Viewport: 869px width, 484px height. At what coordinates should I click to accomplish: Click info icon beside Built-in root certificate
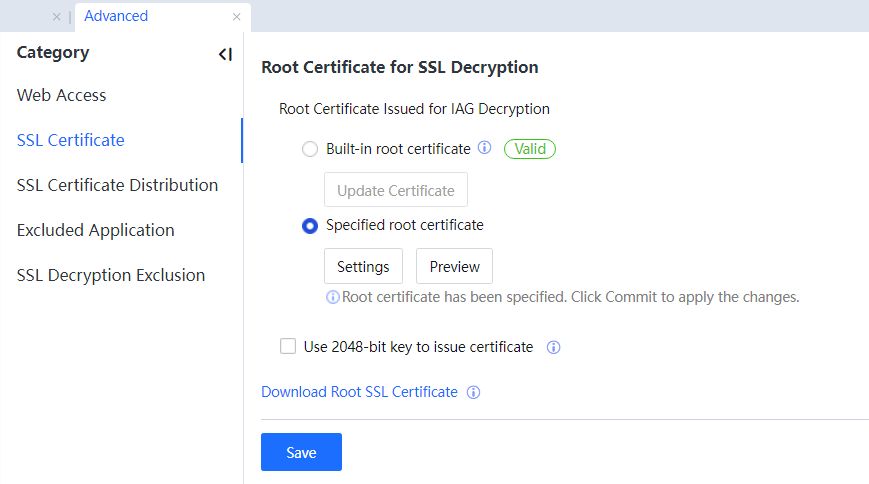pos(485,148)
